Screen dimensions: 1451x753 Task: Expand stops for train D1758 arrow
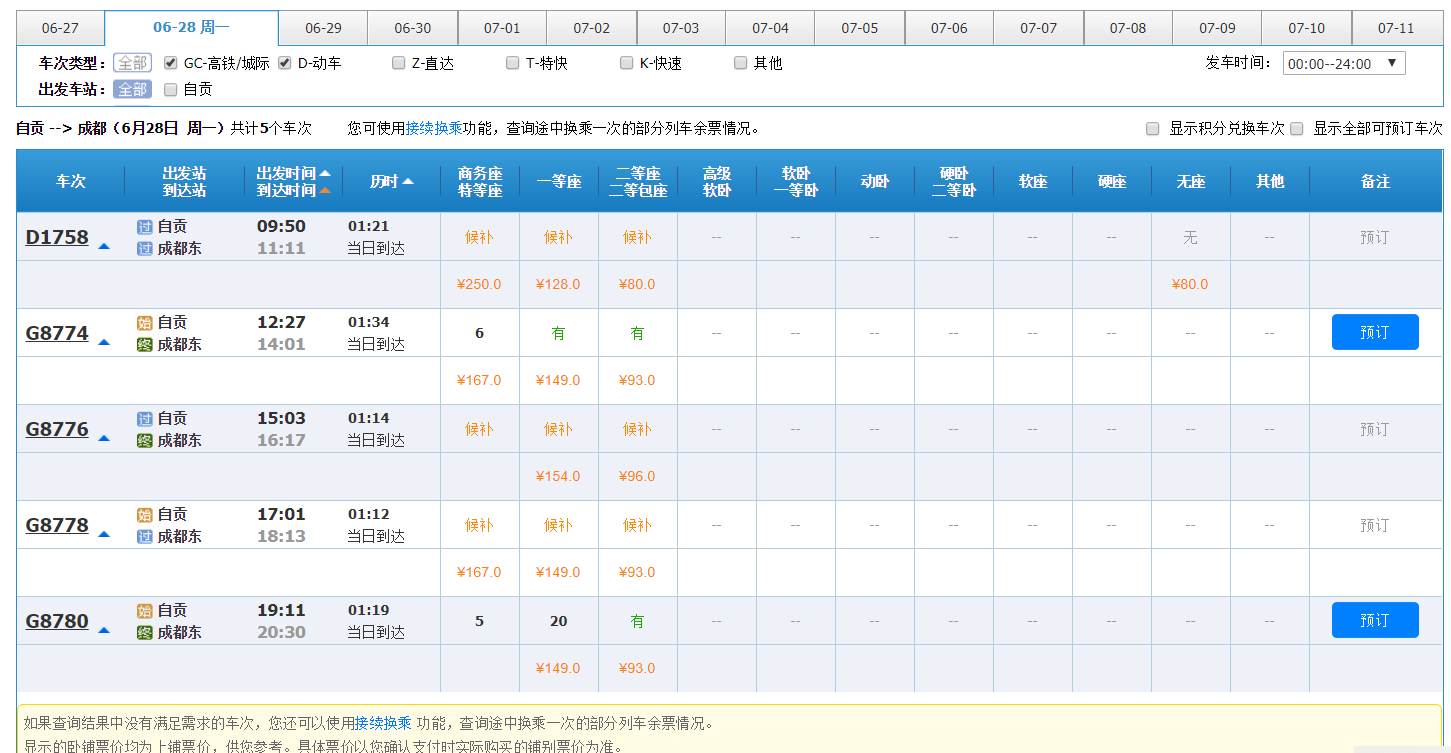[104, 245]
